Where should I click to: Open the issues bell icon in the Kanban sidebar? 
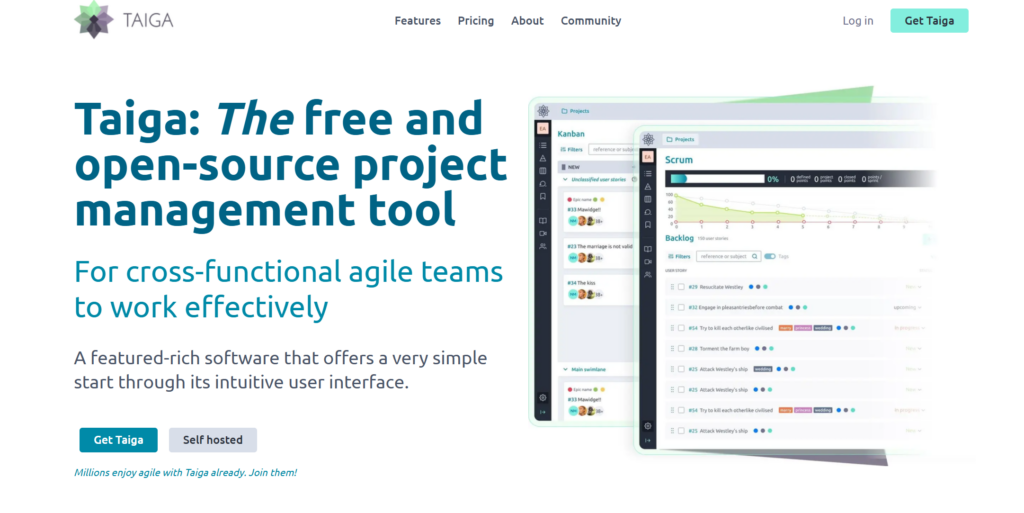tap(543, 183)
